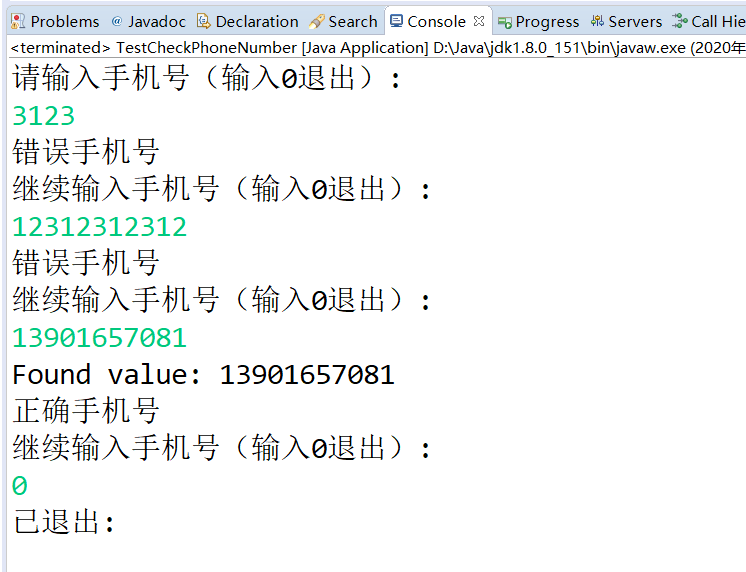This screenshot has width=746, height=572.
Task: Click the Servers tab icon
Action: coord(597,21)
